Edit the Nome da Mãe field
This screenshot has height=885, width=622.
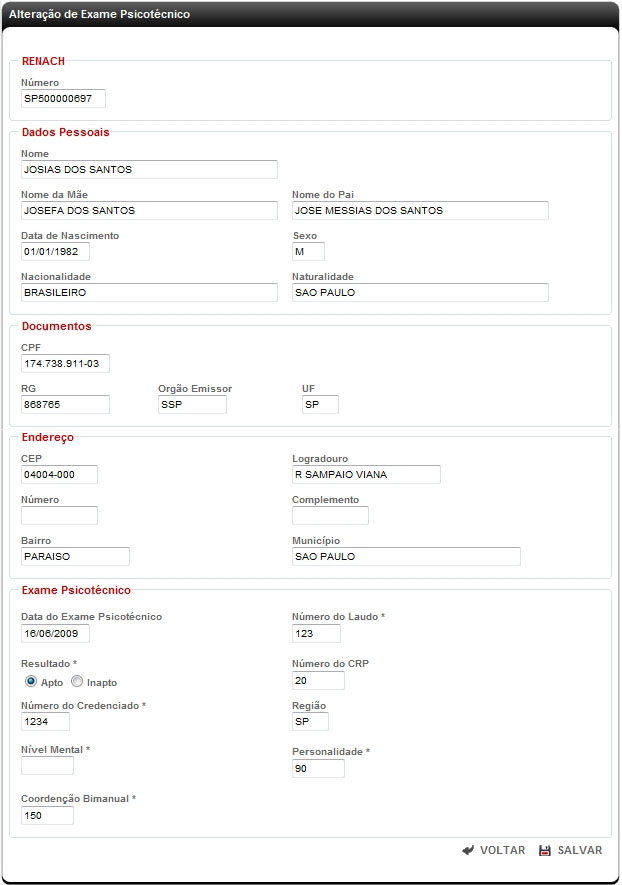point(149,210)
